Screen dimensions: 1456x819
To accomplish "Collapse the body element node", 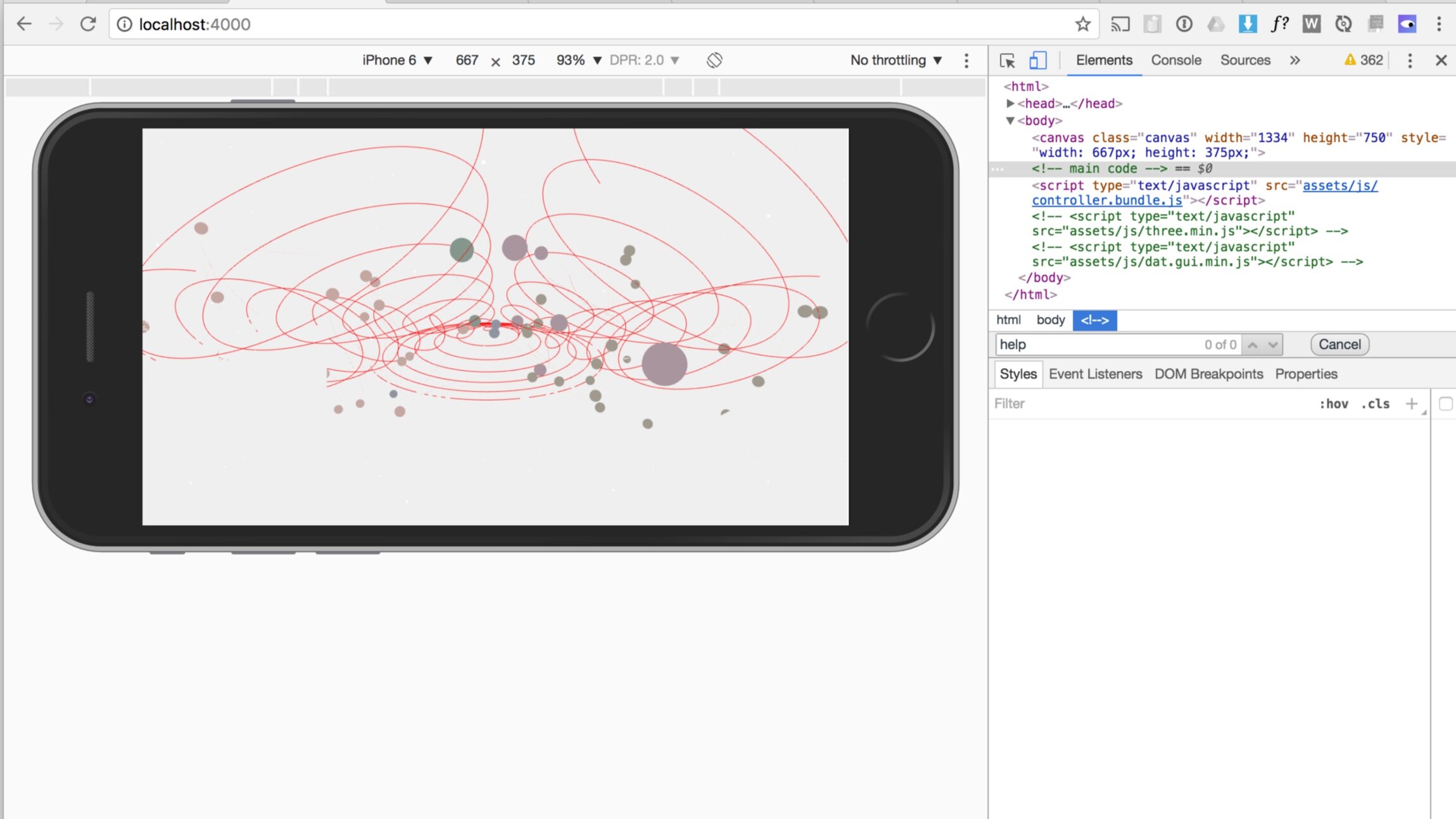I will pos(1010,120).
